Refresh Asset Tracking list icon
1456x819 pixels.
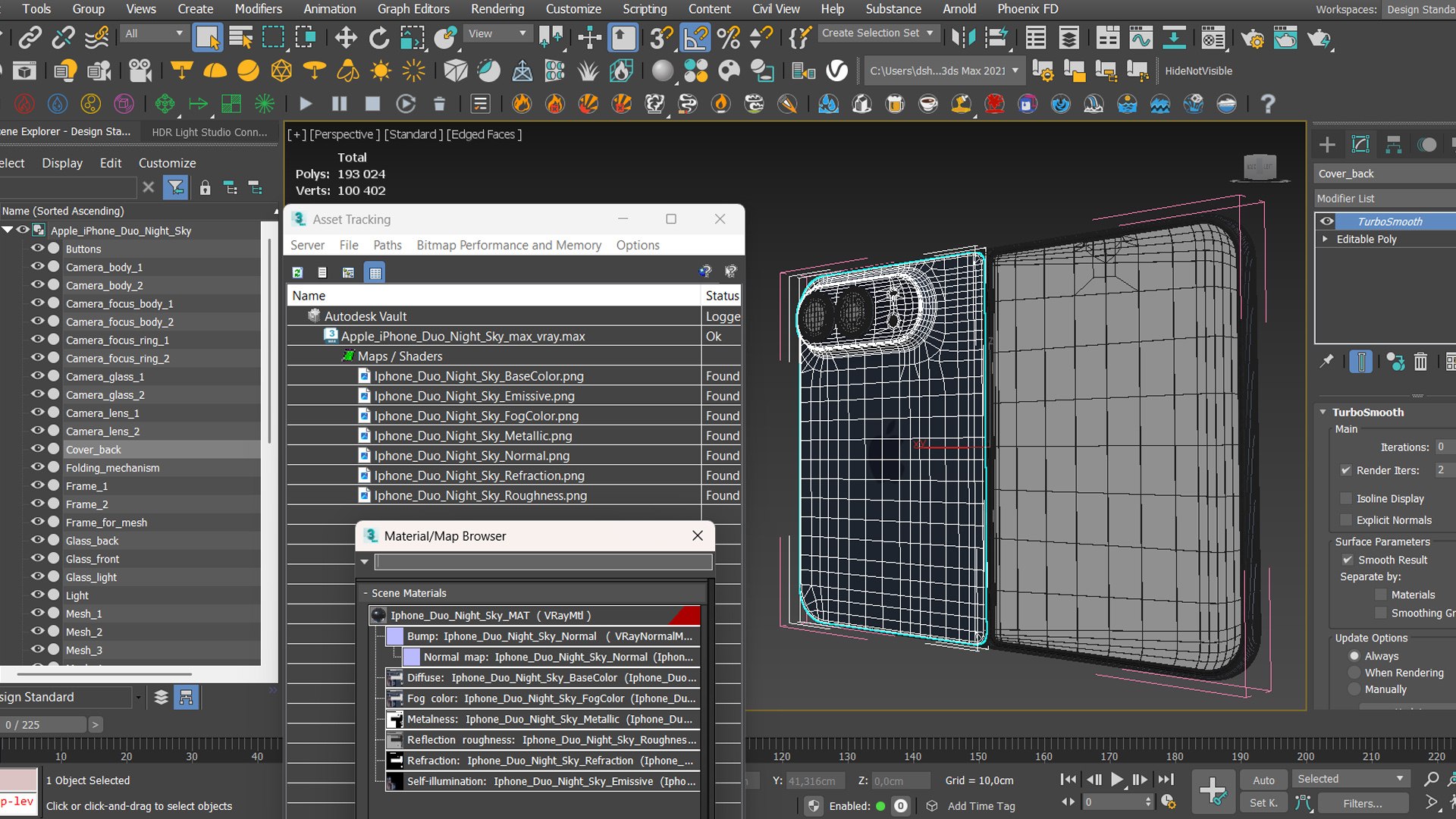298,272
